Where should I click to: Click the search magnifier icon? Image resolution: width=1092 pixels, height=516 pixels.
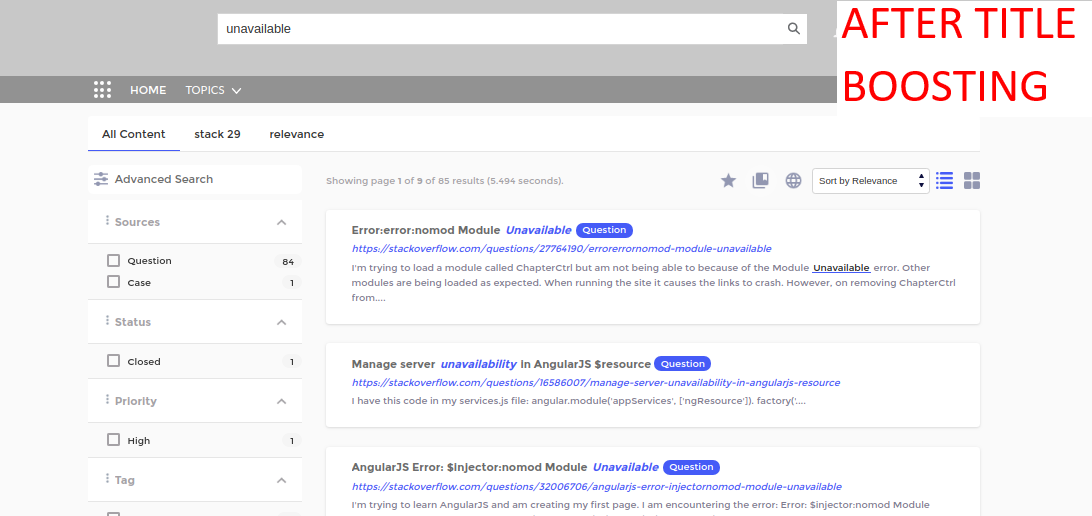[794, 29]
